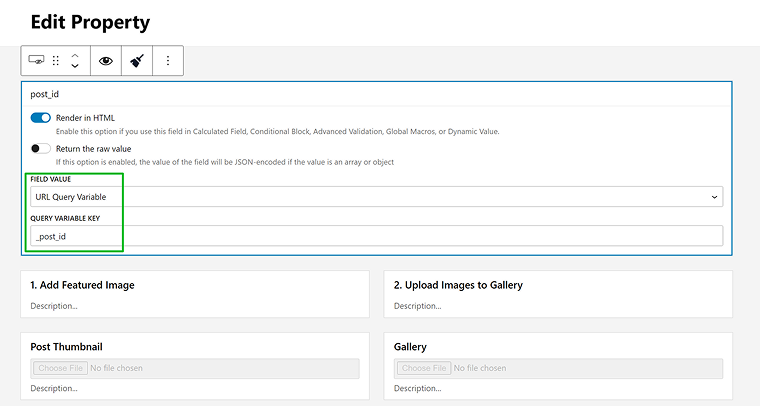
Task: Click the FIELD VALUE label
Action: [x=50, y=179]
